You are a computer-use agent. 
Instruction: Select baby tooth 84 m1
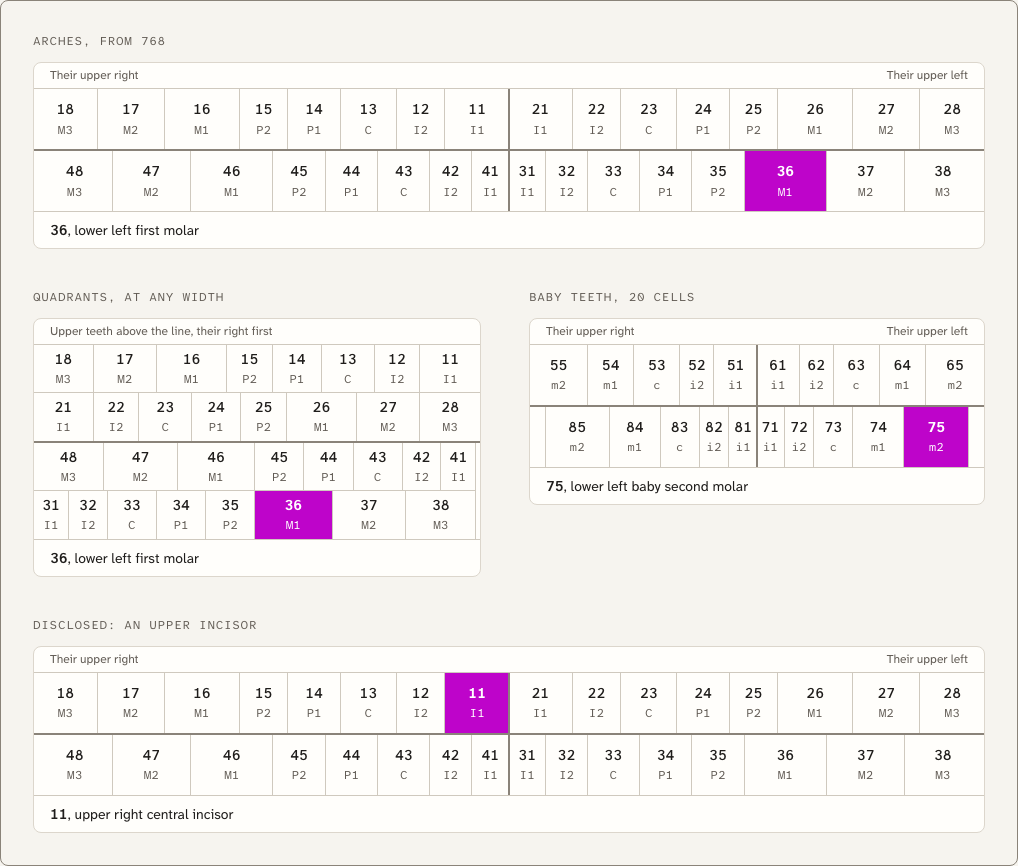coord(635,437)
